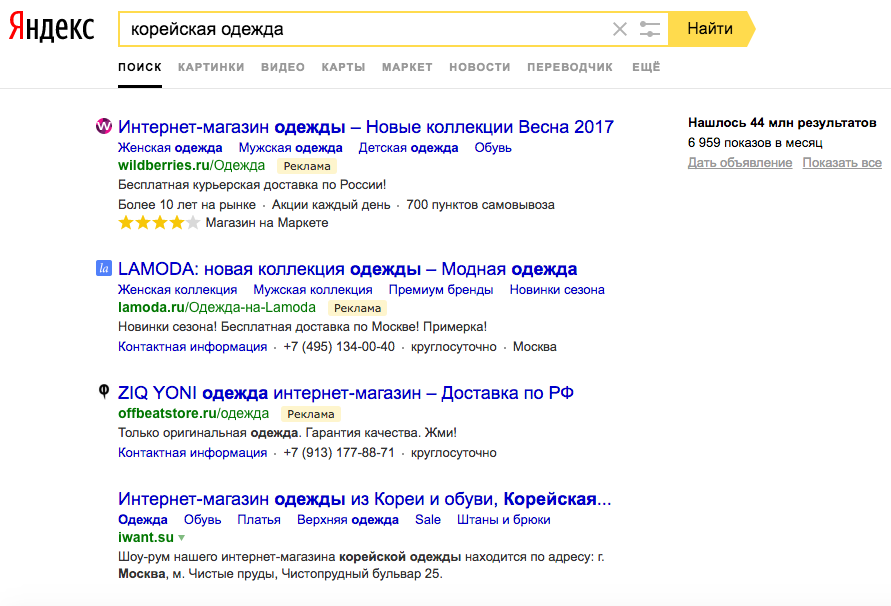
Task: Open Обувь sitelink under Wildberries
Action: [493, 148]
